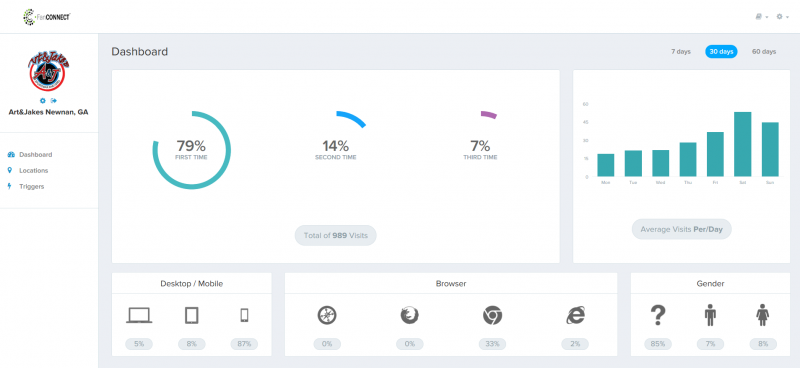Click the Internet Explorer icon
Screen dimensions: 800x368
[576, 316]
